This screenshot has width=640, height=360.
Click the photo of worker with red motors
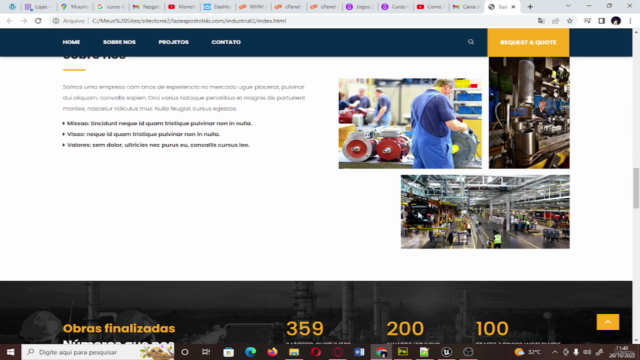pyautogui.click(x=410, y=123)
